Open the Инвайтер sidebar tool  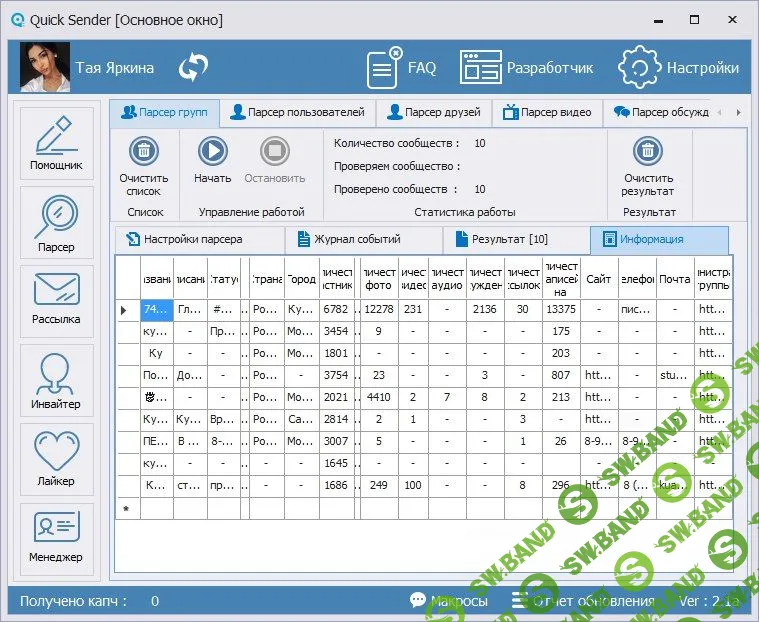(x=57, y=380)
